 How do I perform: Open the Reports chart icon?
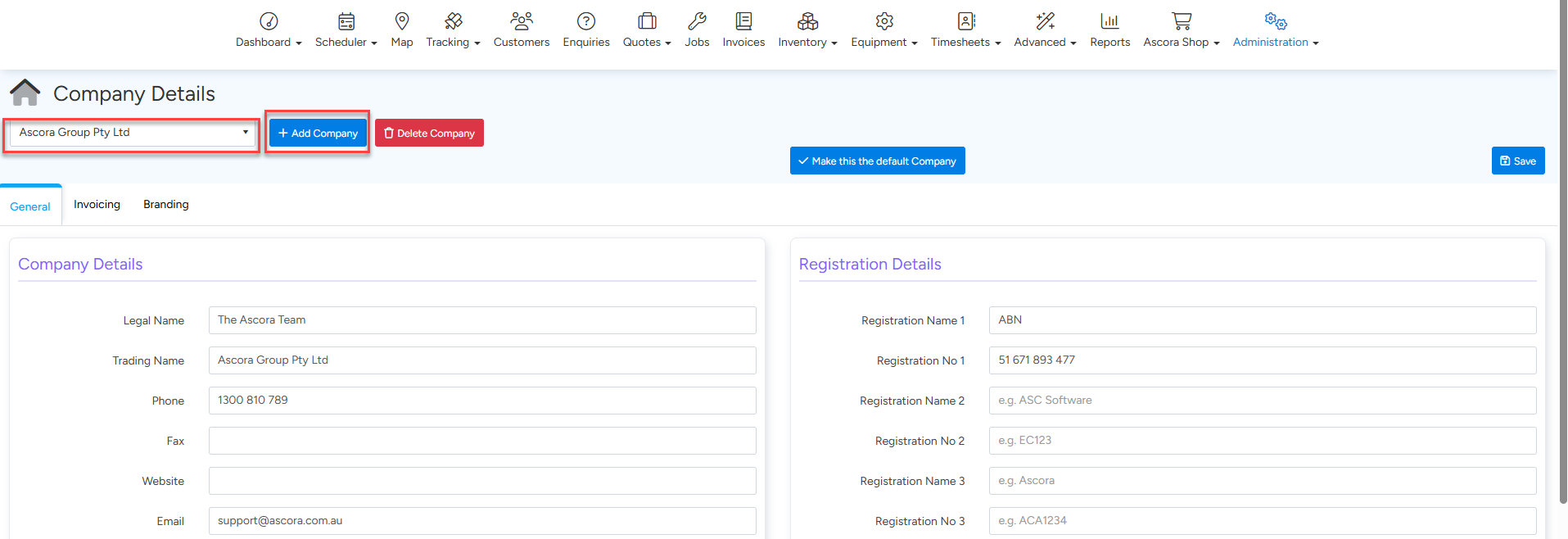(1109, 21)
